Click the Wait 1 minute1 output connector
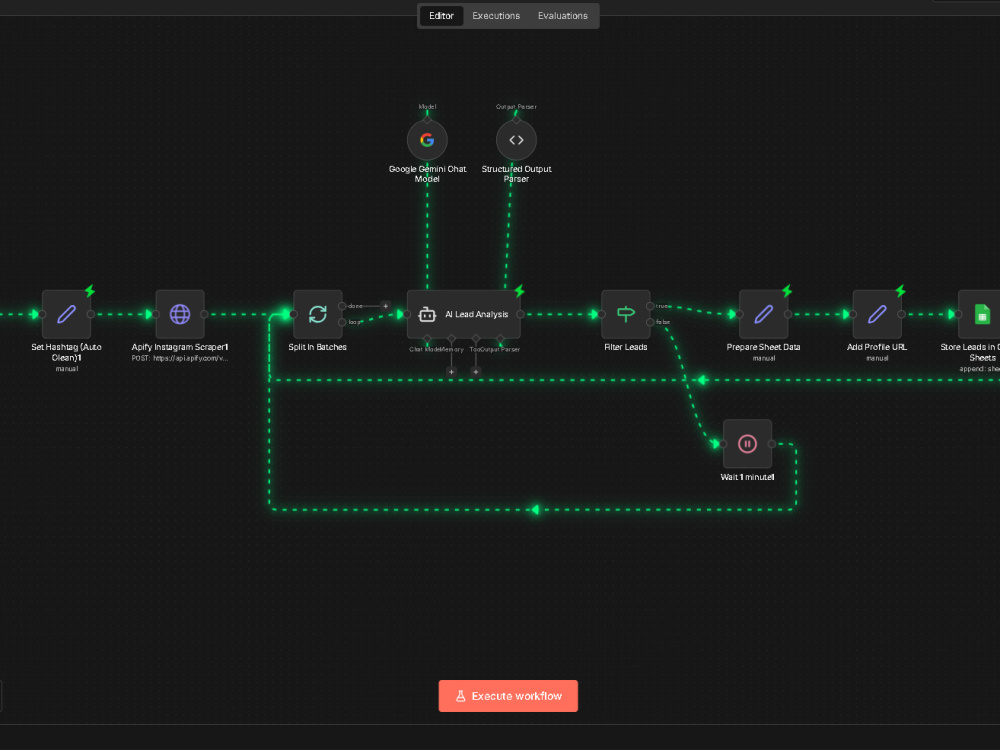Screen dimensions: 1000x750 772,444
